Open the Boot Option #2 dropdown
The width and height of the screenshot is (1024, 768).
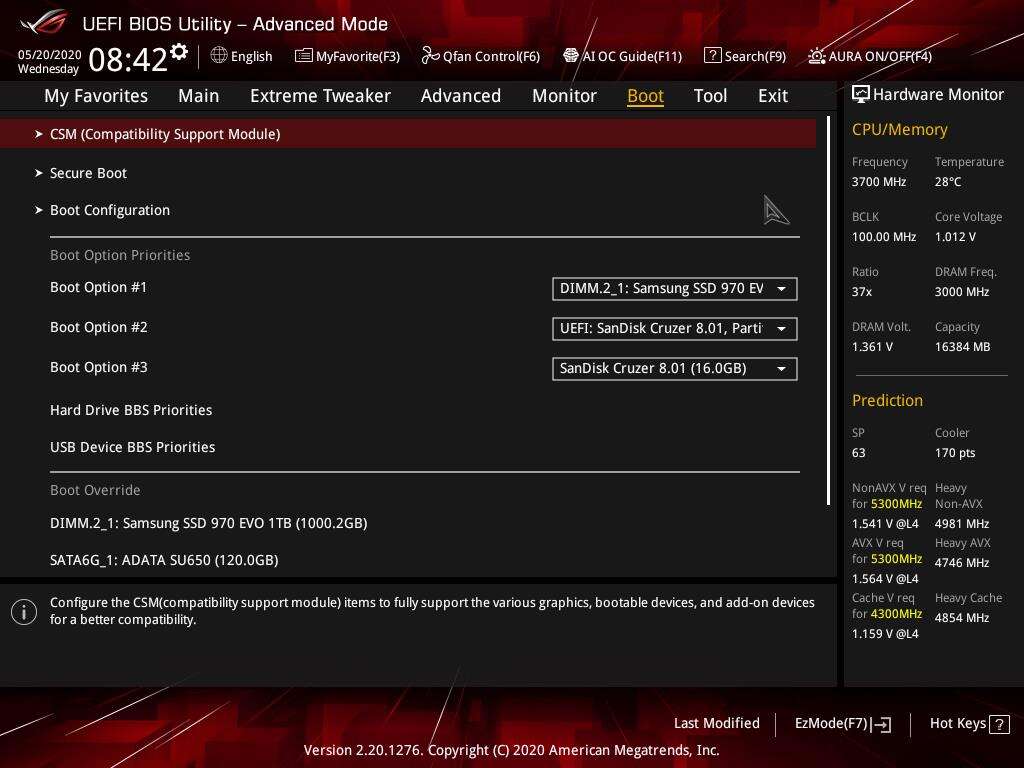[674, 329]
